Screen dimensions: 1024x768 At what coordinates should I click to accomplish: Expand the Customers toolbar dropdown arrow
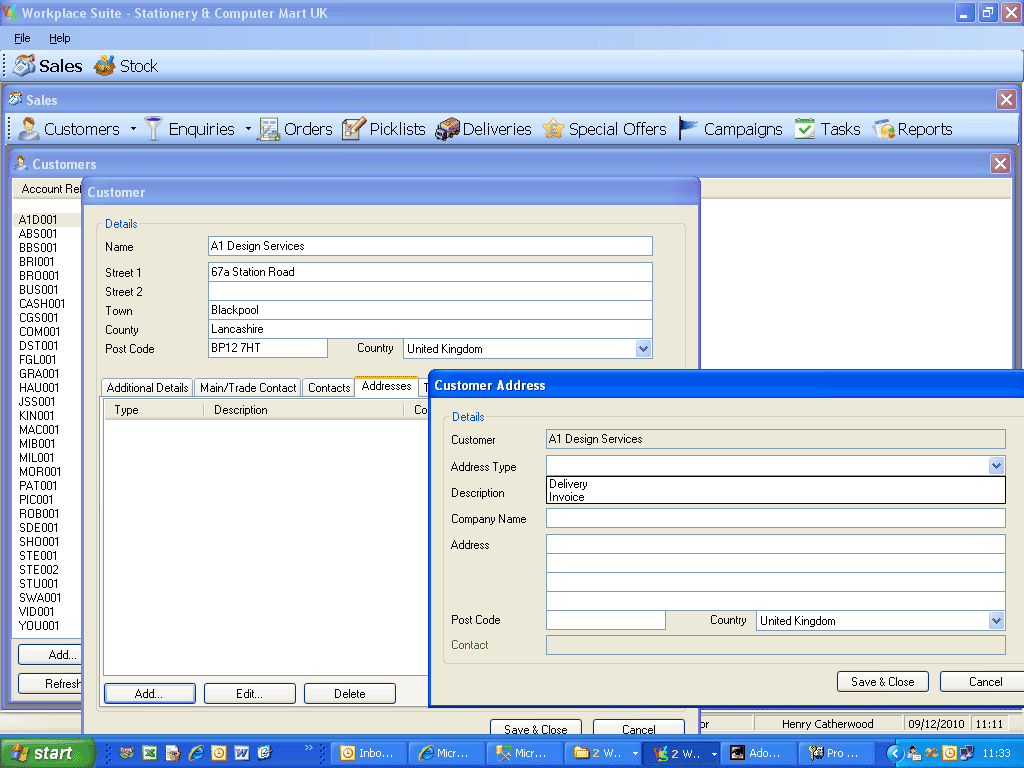pyautogui.click(x=133, y=129)
